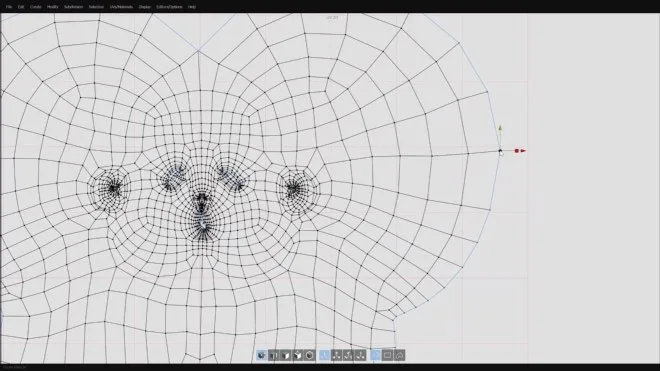Select the multi-component selection mode icon

[261, 355]
